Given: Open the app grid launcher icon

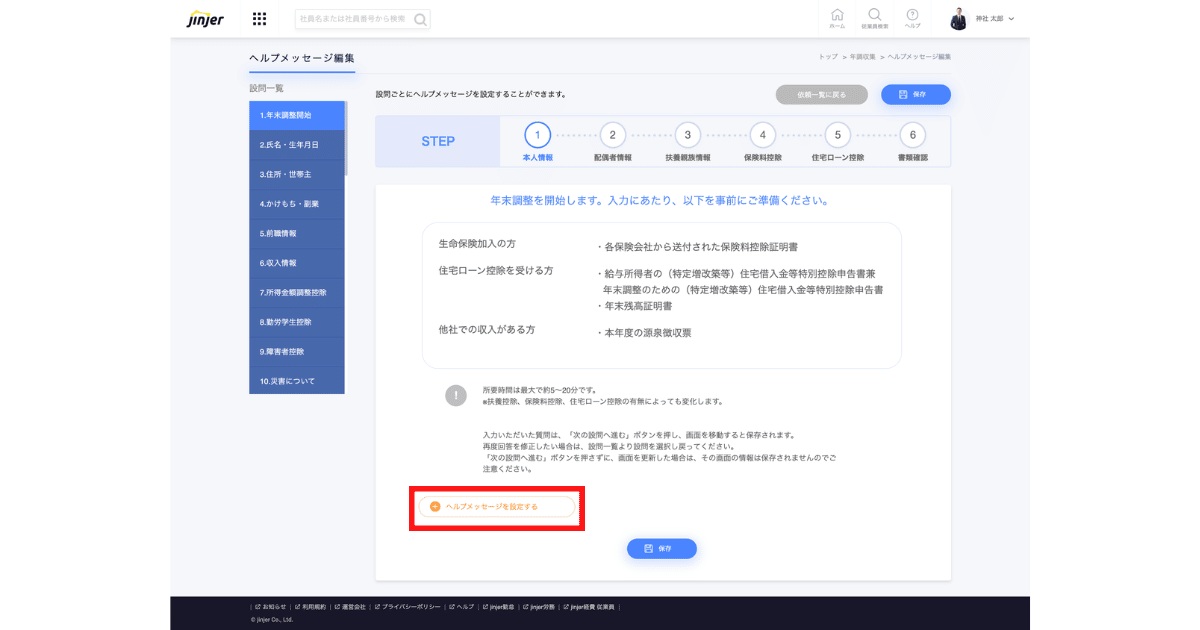Looking at the screenshot, I should coord(259,19).
